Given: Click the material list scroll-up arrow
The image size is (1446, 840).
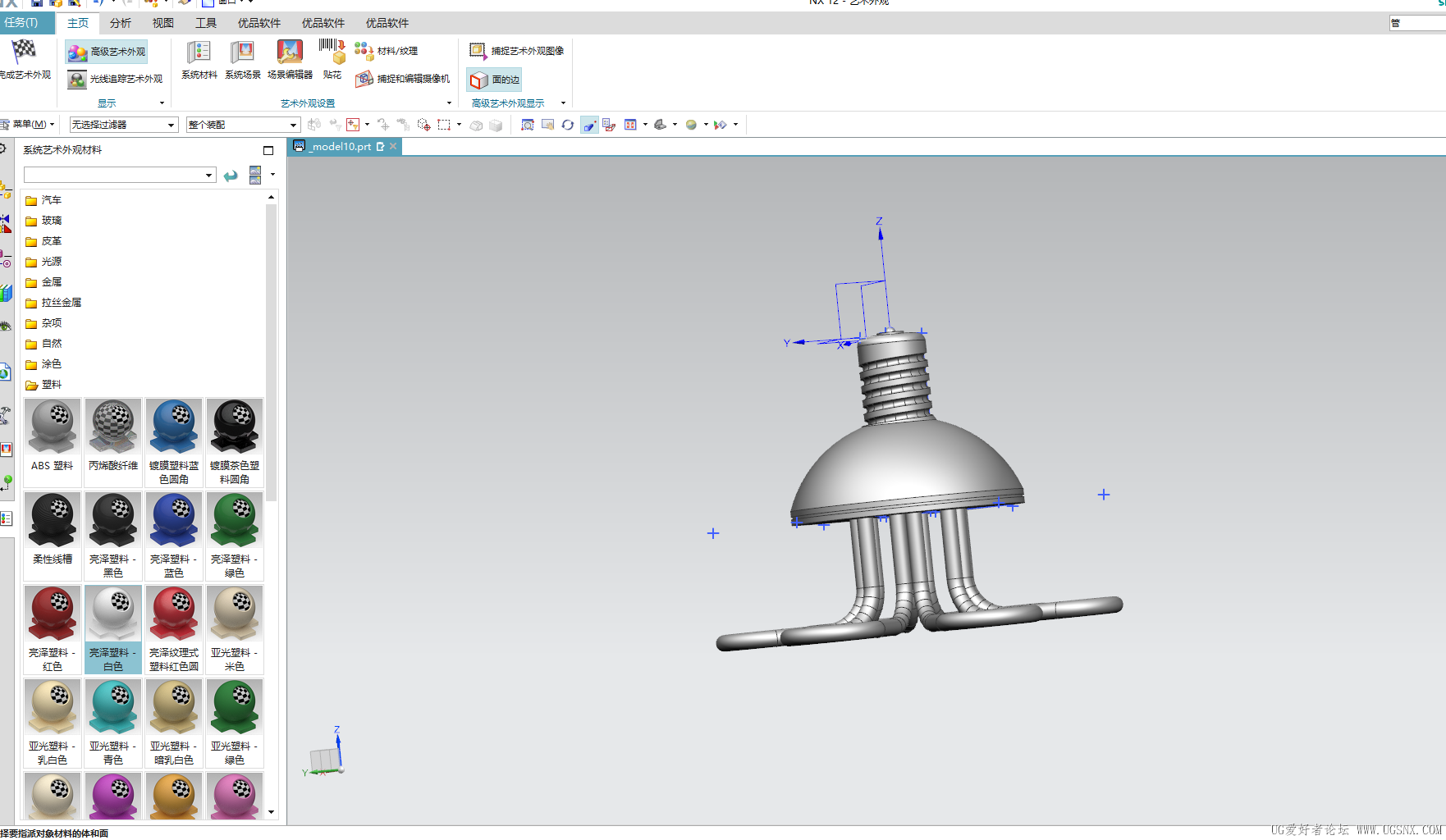Looking at the screenshot, I should point(271,197).
